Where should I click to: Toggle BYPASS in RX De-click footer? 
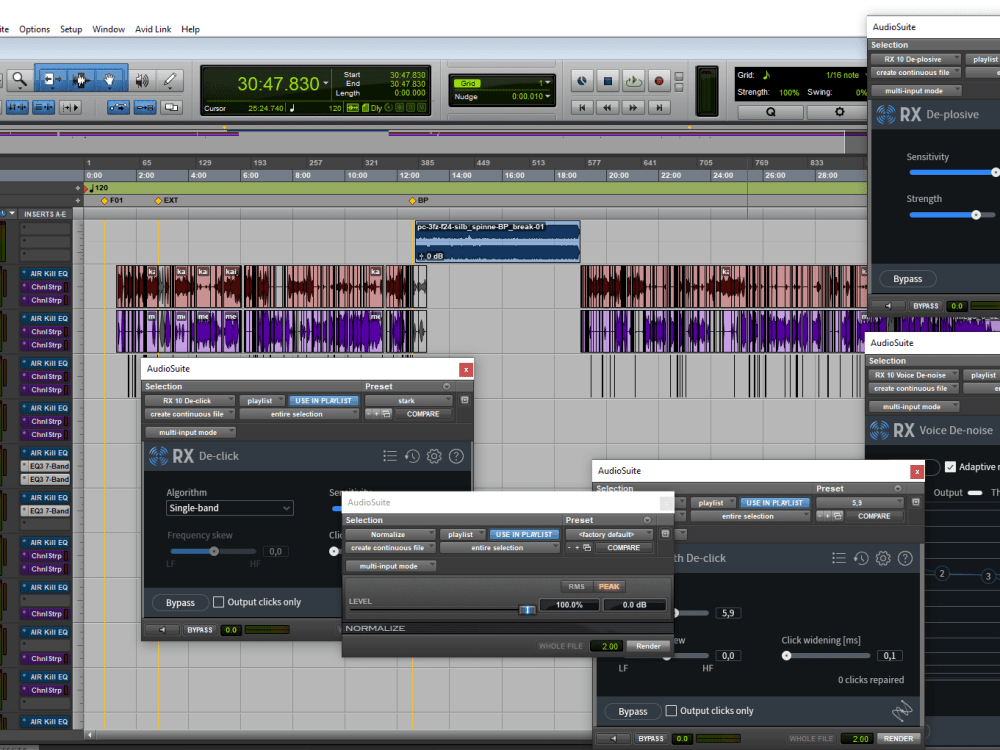tap(200, 629)
